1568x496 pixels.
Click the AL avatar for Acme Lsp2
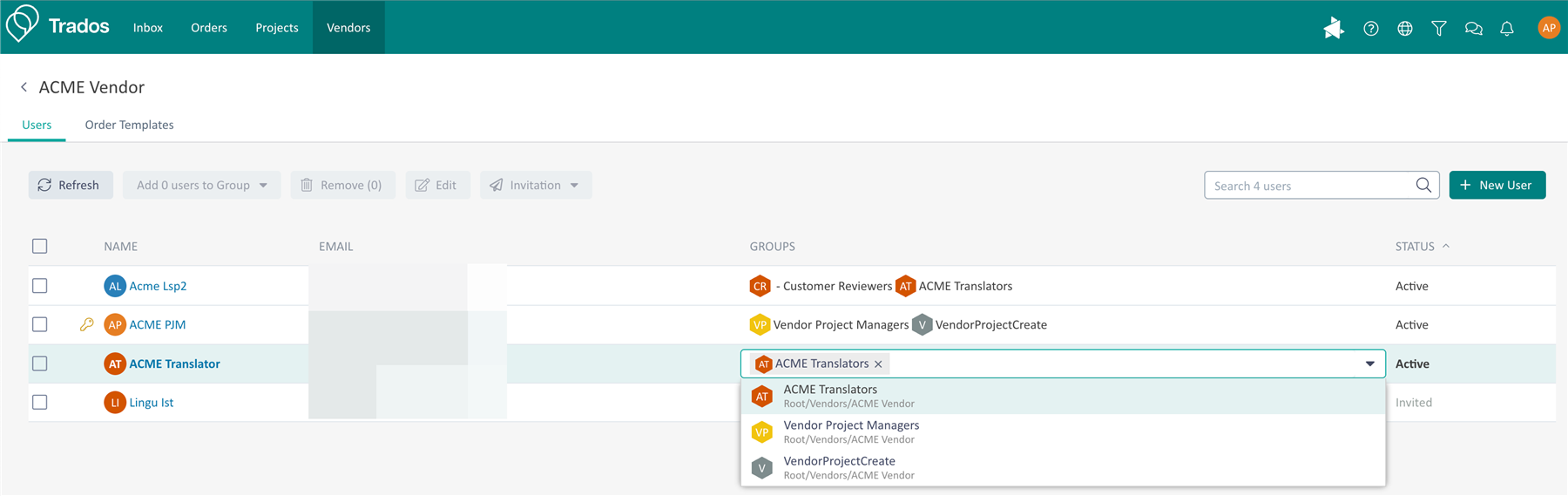(x=115, y=286)
